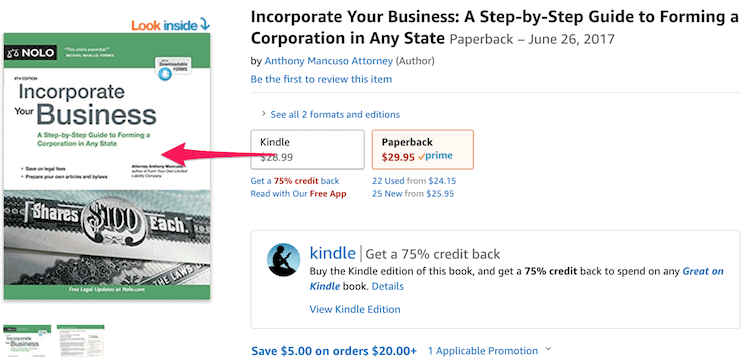
Task: Select the second back cover thumbnail
Action: [x=80, y=341]
